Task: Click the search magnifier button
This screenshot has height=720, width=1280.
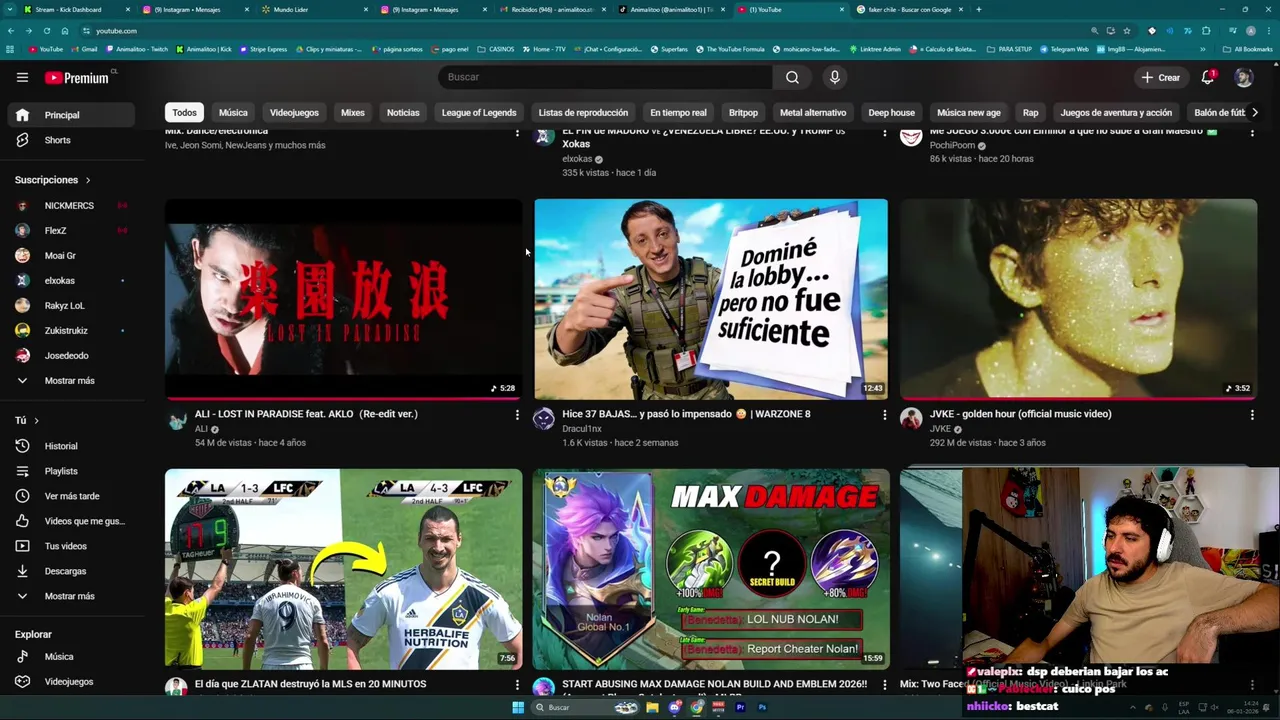Action: (x=792, y=77)
